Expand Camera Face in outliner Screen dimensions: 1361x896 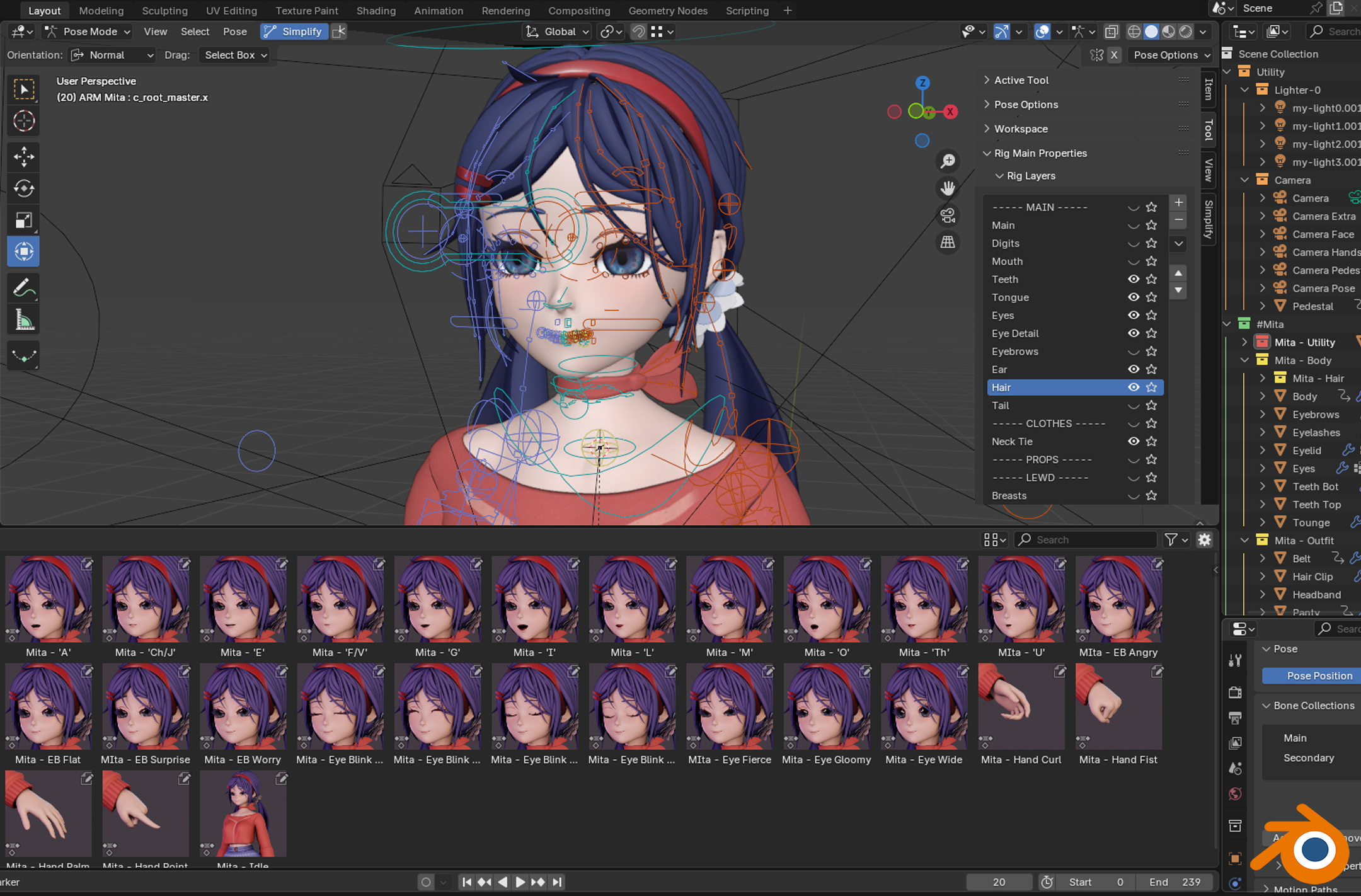click(1262, 234)
